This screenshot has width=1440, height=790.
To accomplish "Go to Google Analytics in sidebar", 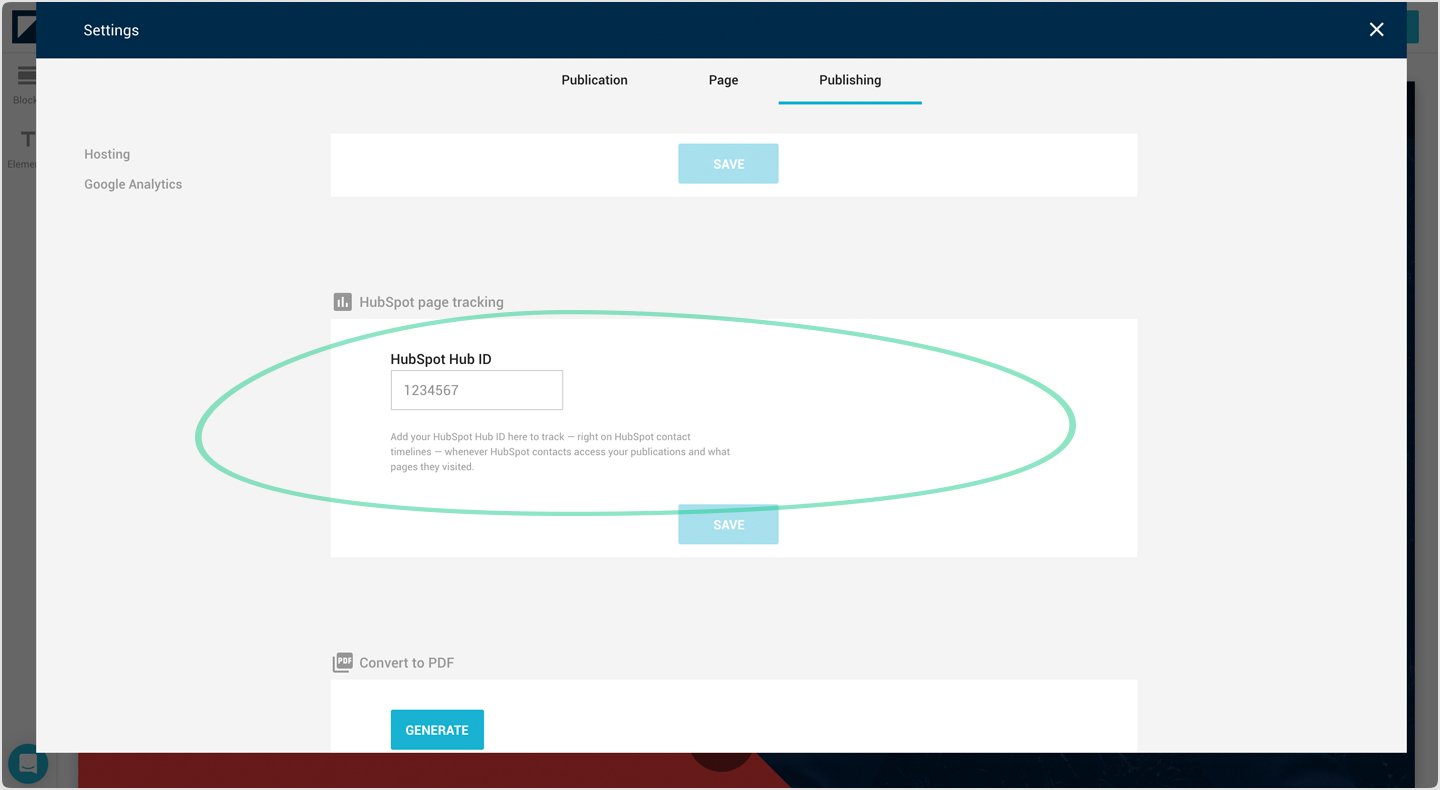I will tap(133, 184).
